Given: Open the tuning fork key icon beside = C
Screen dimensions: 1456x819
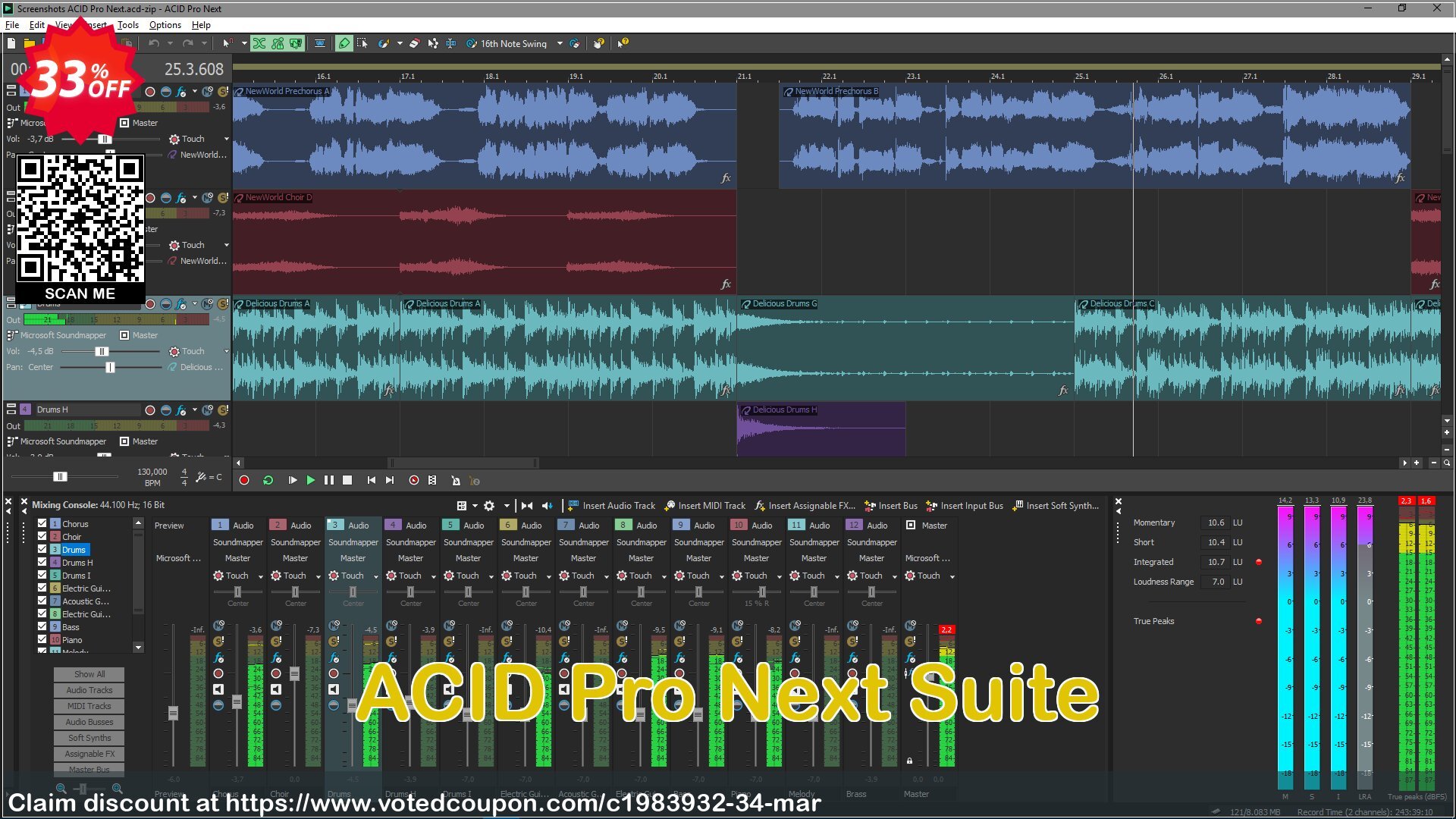Looking at the screenshot, I should pyautogui.click(x=200, y=477).
